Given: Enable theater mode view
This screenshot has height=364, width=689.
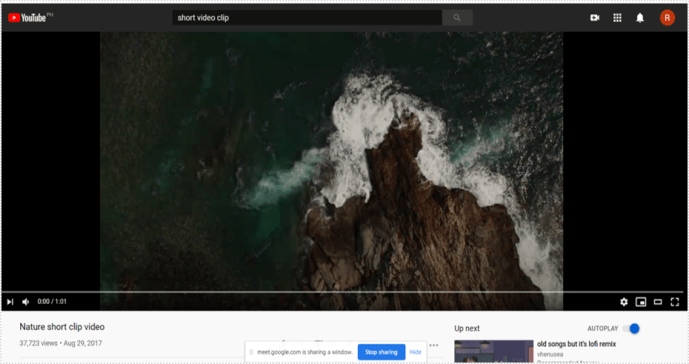Looking at the screenshot, I should (x=658, y=302).
